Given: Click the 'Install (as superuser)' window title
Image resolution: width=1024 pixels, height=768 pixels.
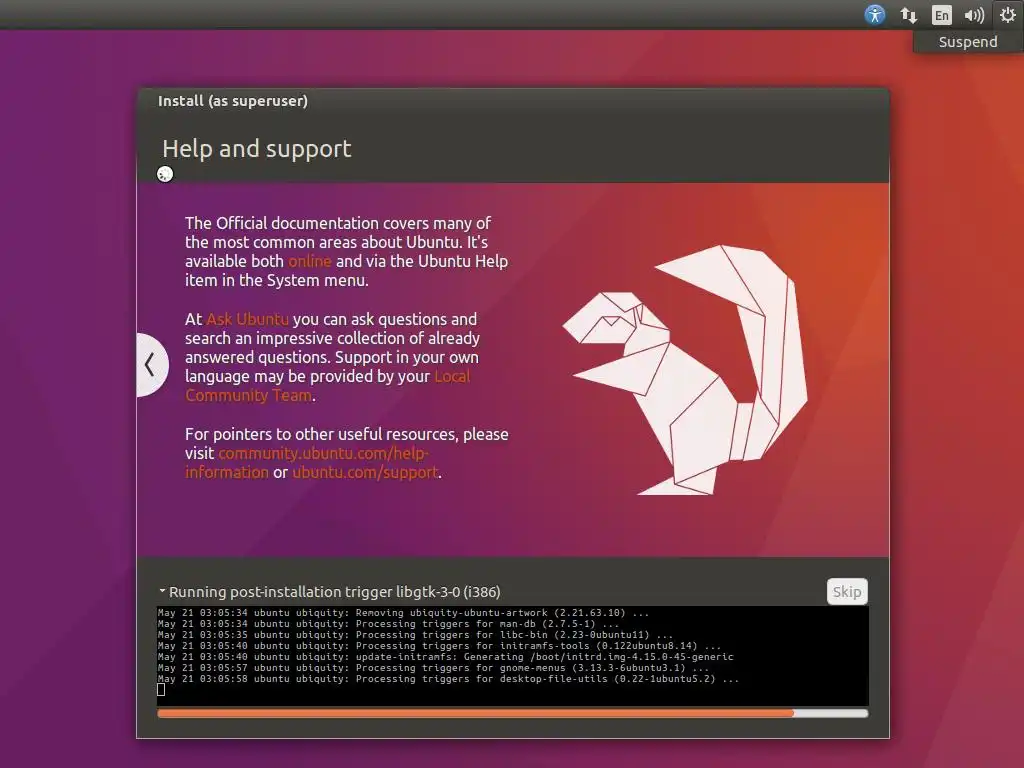Looking at the screenshot, I should (x=232, y=101).
